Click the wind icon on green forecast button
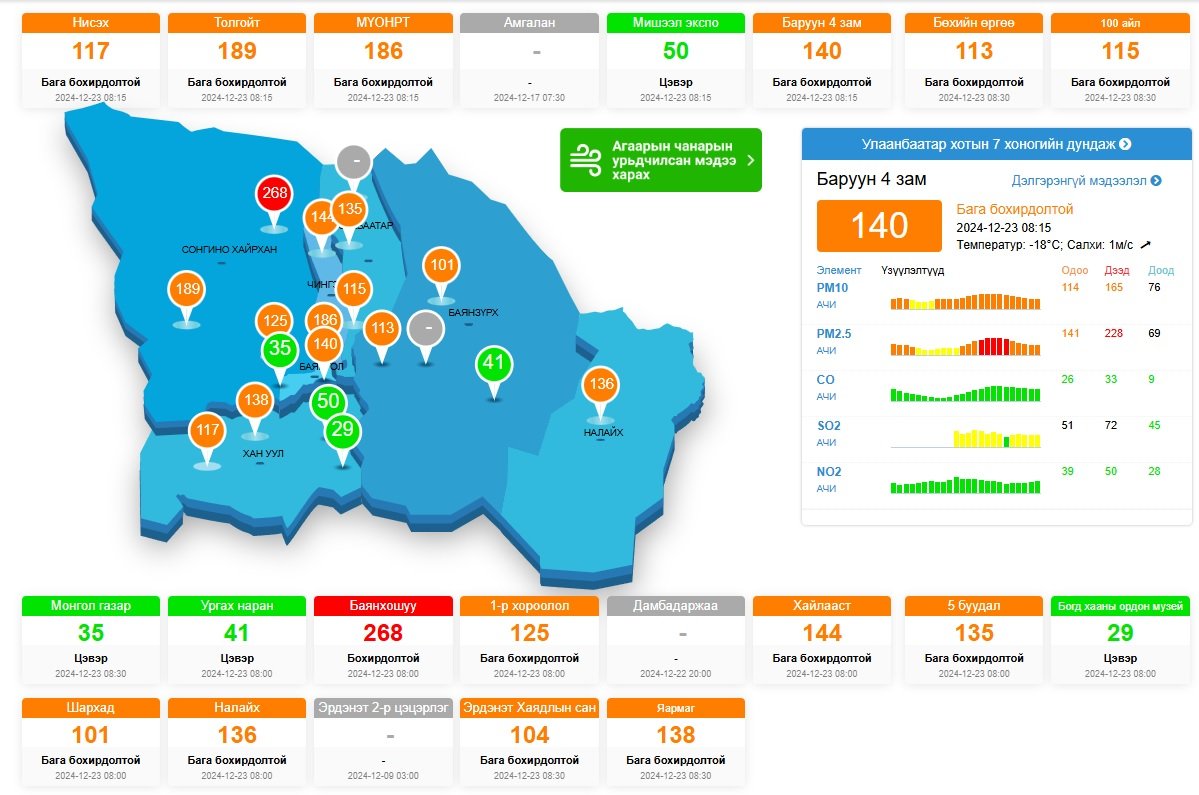 tap(585, 160)
